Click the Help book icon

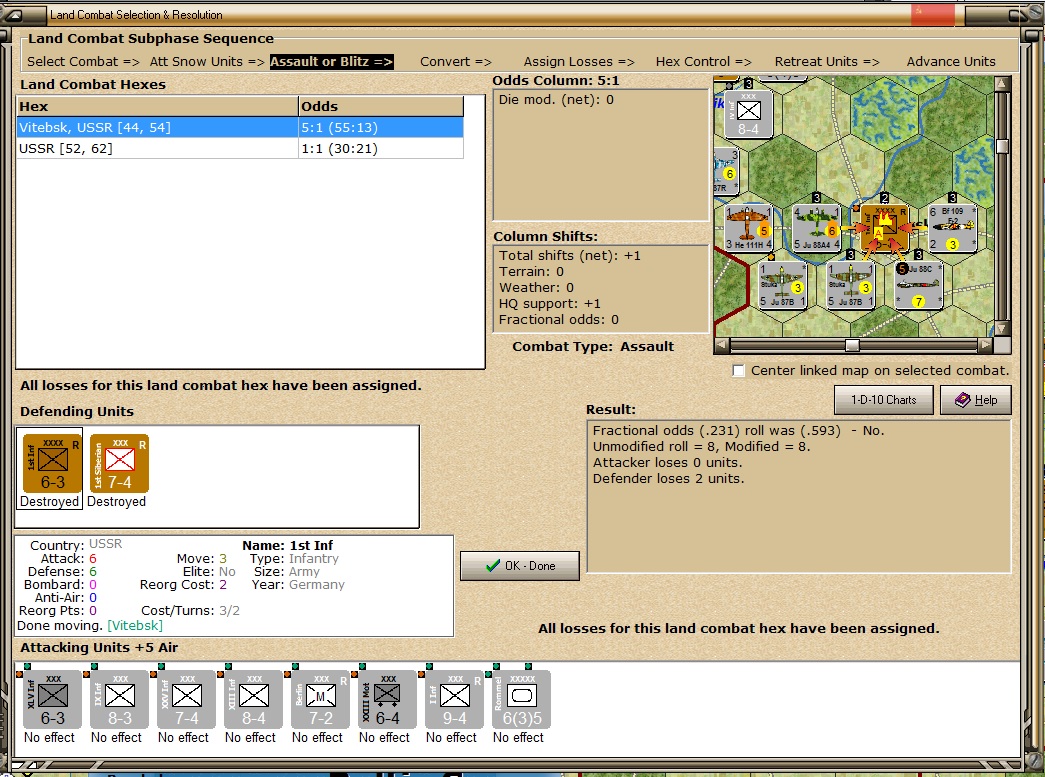pos(962,400)
